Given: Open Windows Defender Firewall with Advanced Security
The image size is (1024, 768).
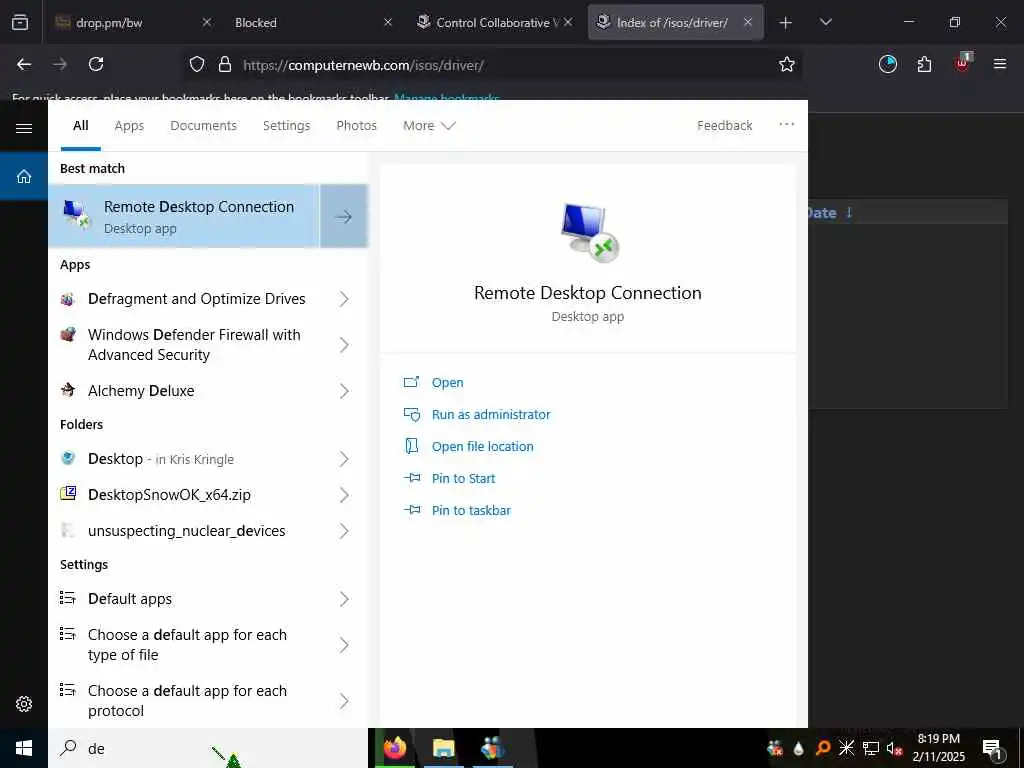Looking at the screenshot, I should (194, 345).
